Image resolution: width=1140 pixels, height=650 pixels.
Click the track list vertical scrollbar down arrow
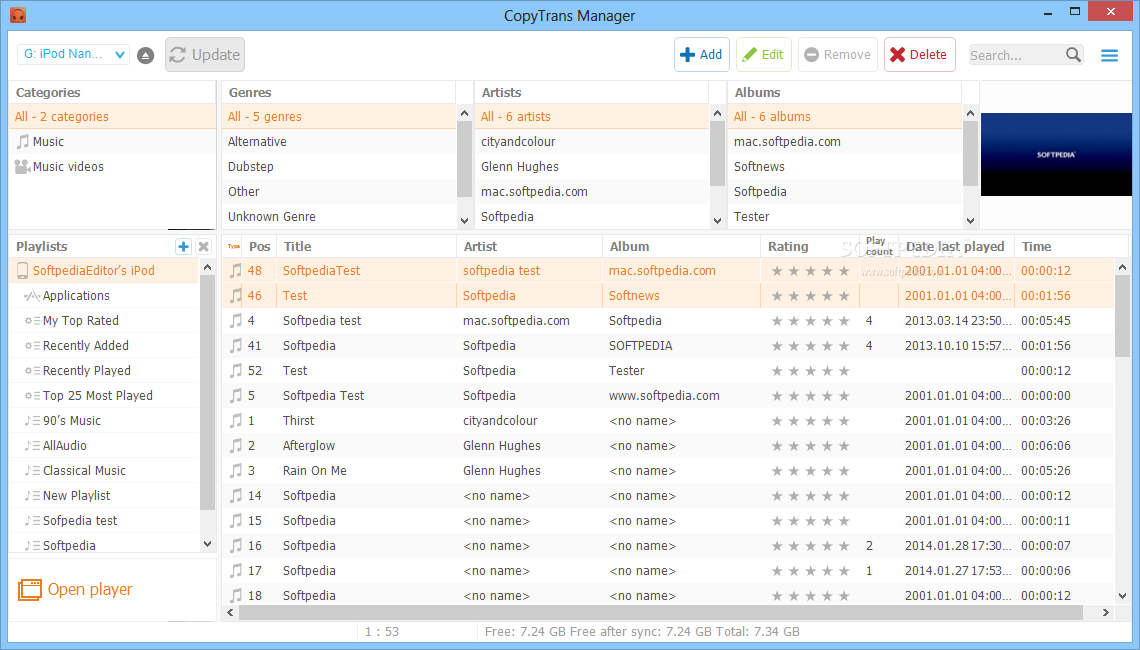[x=1123, y=595]
